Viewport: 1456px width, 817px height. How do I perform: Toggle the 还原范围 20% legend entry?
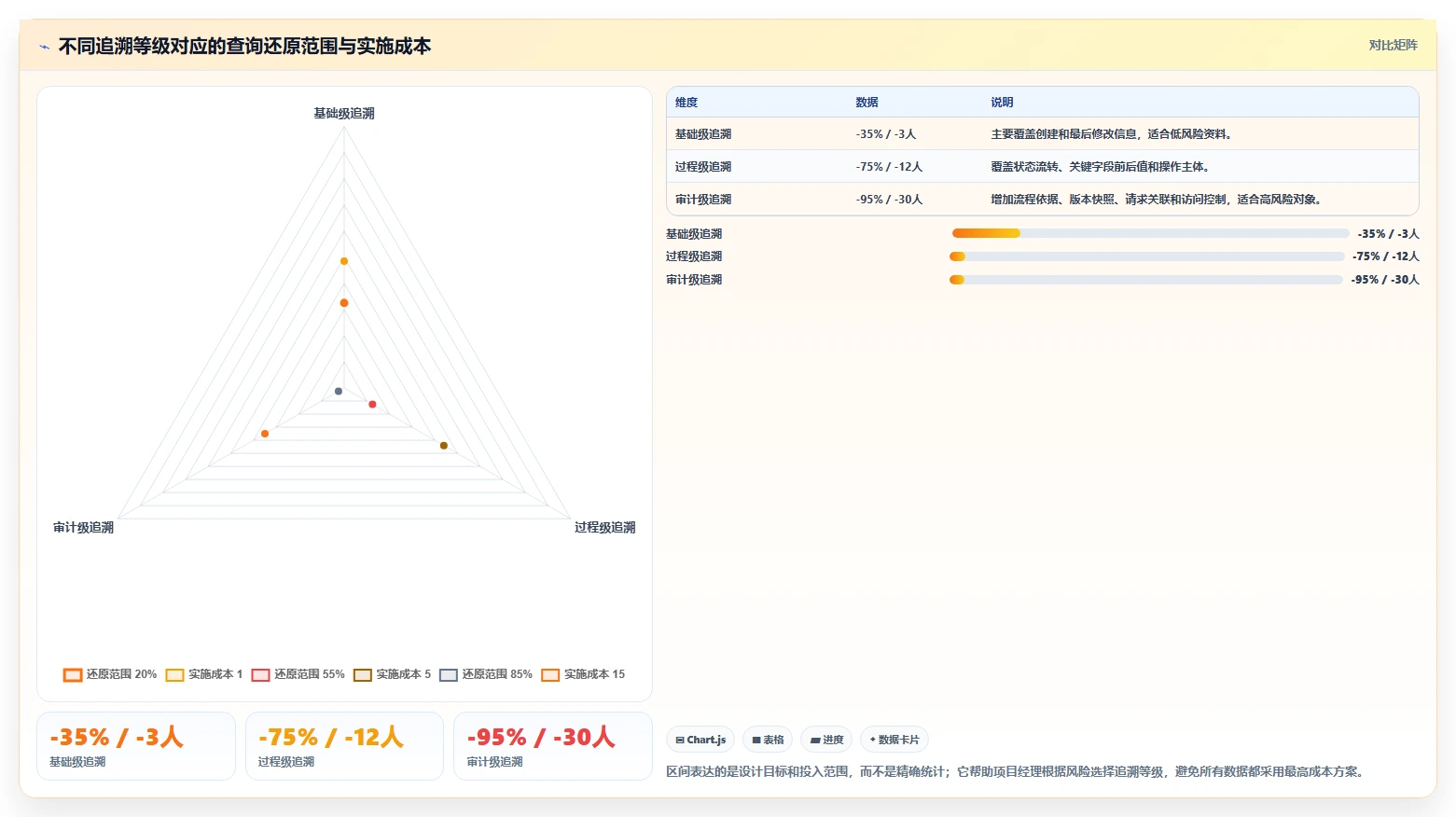[x=110, y=674]
